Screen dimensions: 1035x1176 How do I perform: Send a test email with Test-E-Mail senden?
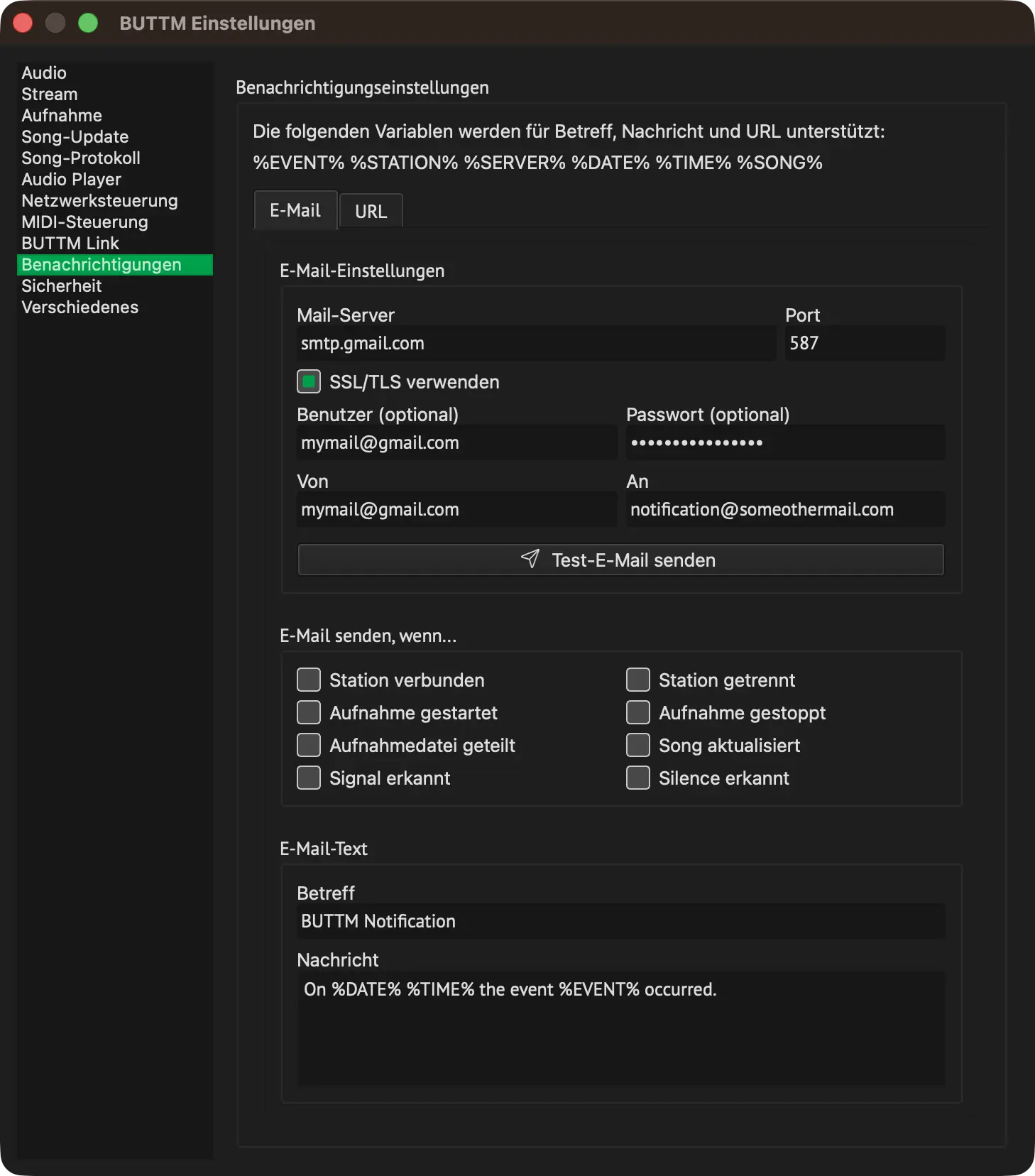click(x=621, y=560)
